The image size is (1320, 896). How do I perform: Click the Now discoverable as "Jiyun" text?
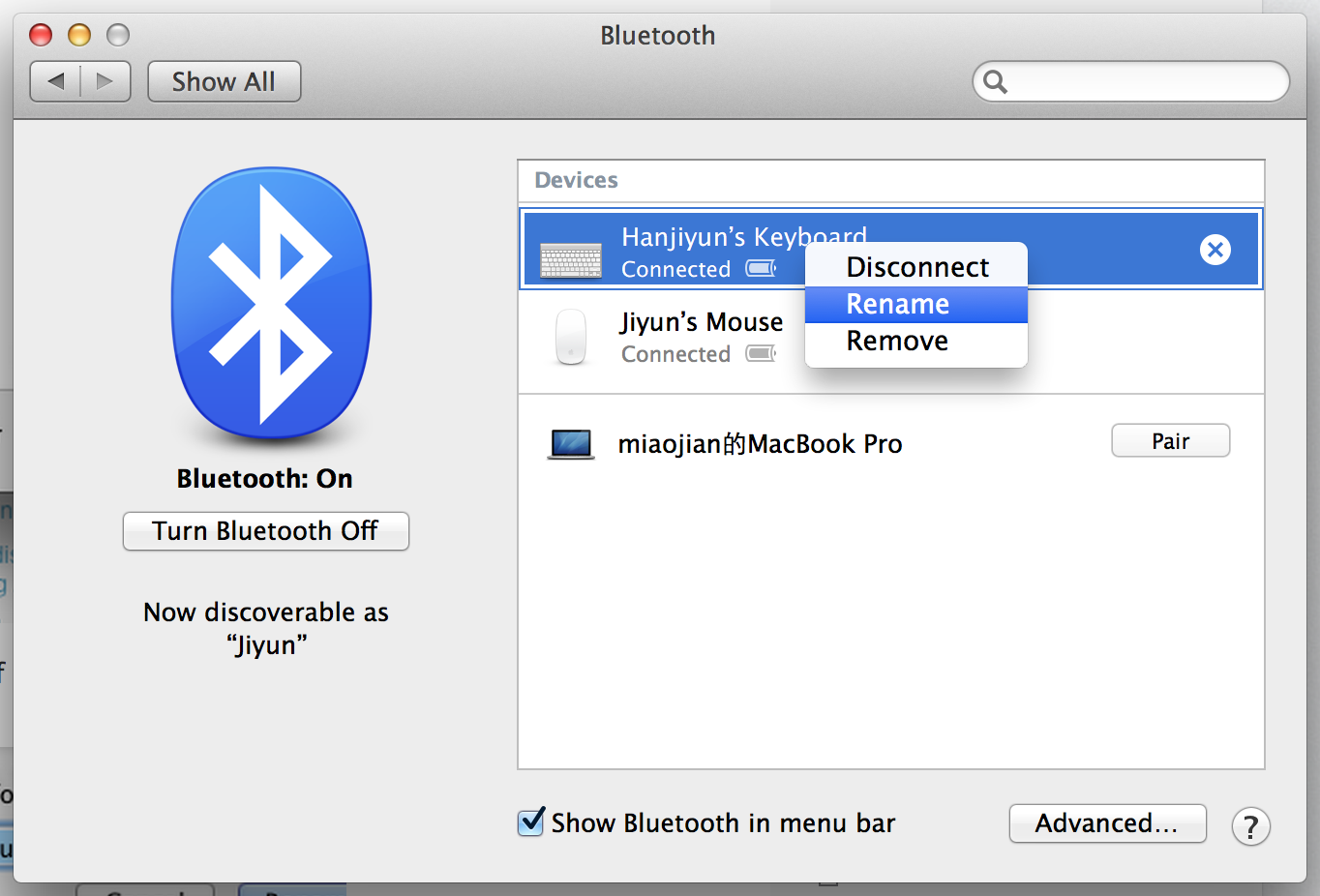[x=265, y=628]
